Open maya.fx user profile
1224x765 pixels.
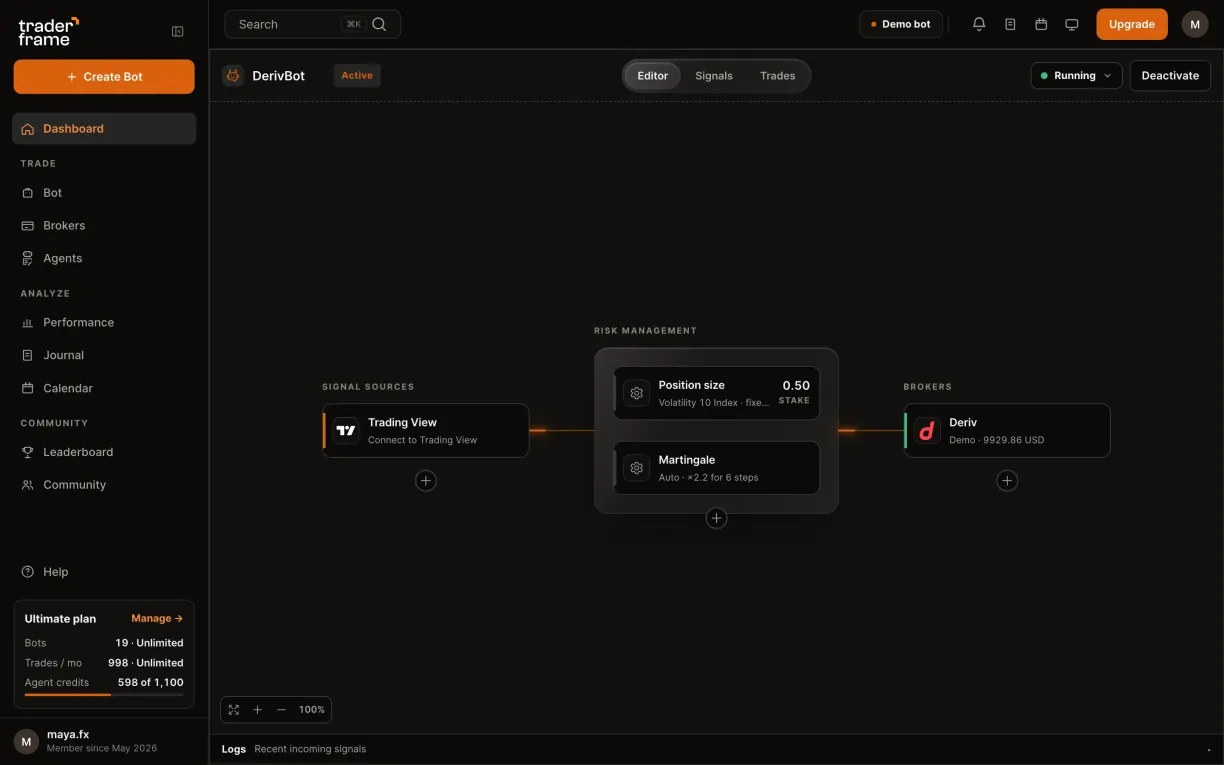tap(104, 741)
